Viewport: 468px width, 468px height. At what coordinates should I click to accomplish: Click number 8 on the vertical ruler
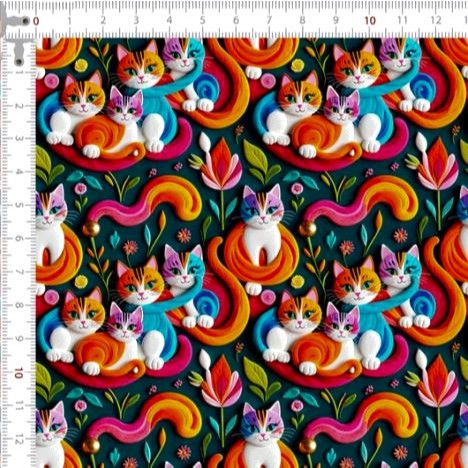pyautogui.click(x=19, y=306)
